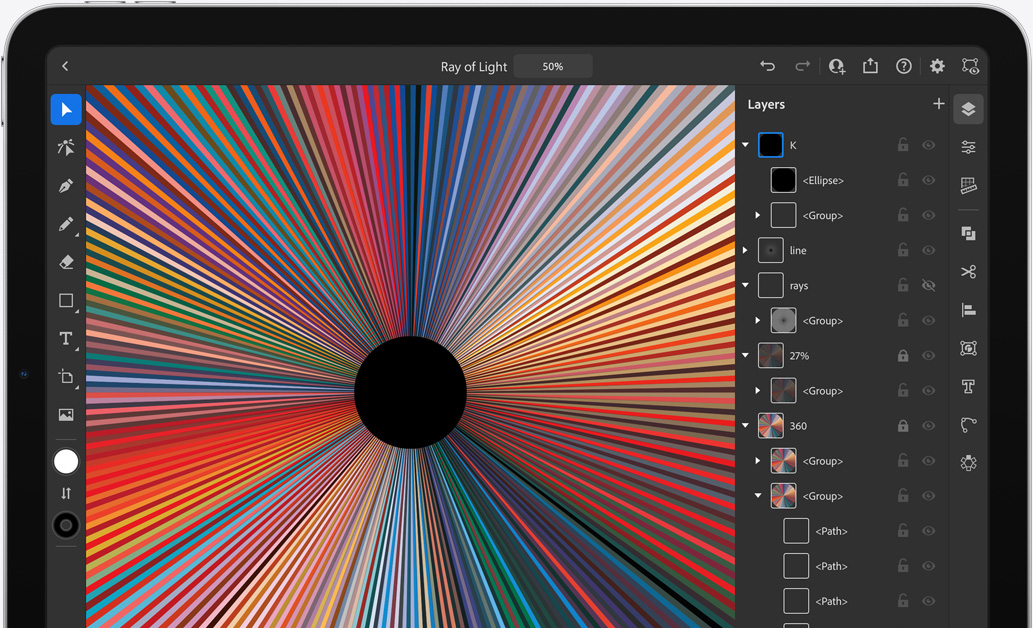
Task: Select the Eraser tool
Action: (66, 262)
